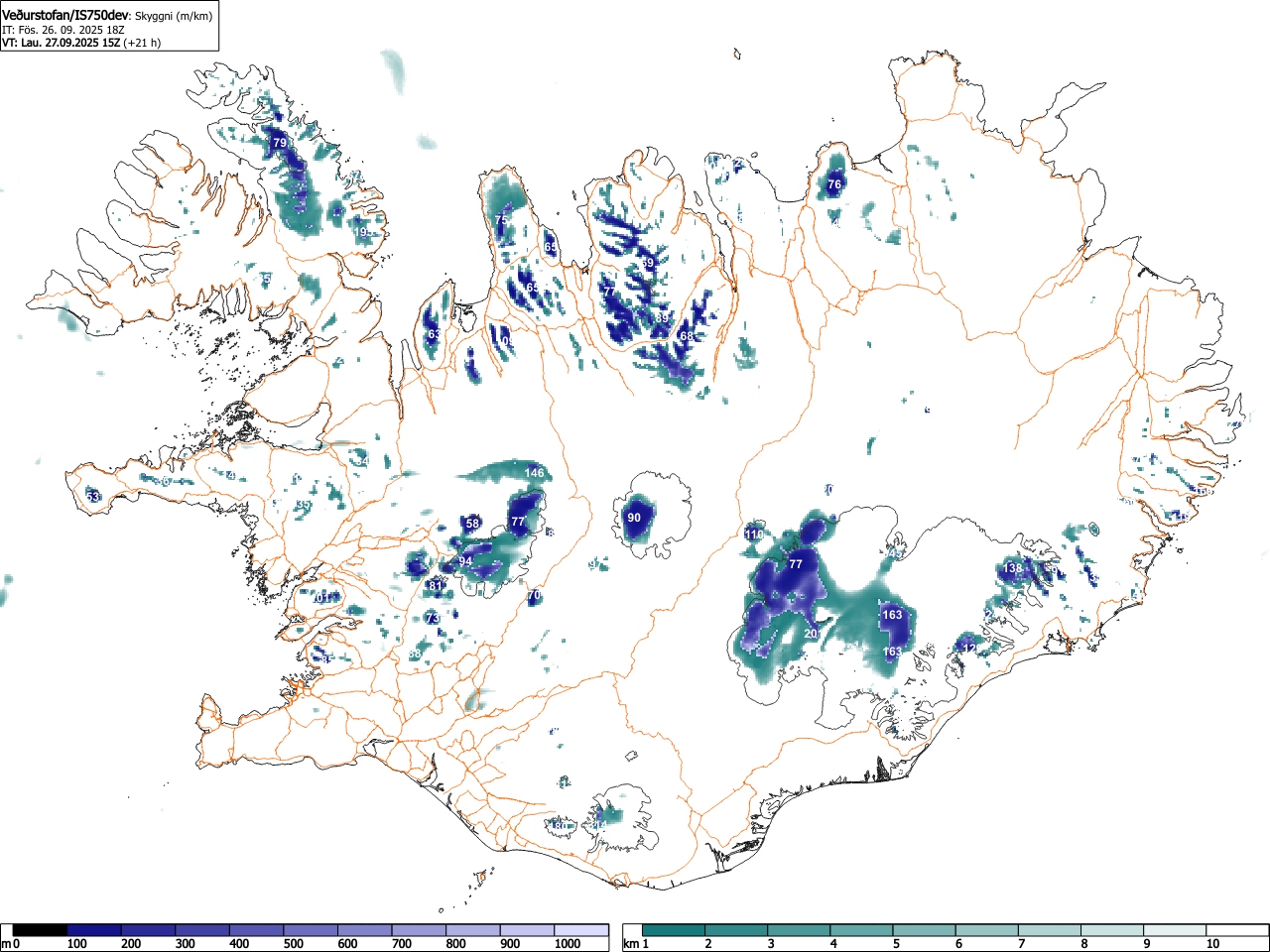
Task: Click the '1000' tick label on the metre scale
Action: [x=568, y=944]
